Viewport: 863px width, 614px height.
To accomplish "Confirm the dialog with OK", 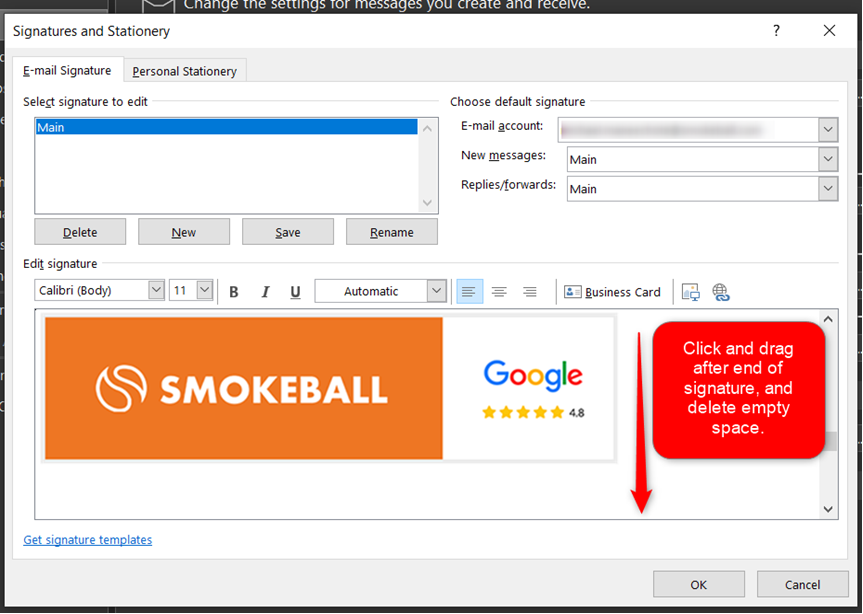I will click(699, 584).
